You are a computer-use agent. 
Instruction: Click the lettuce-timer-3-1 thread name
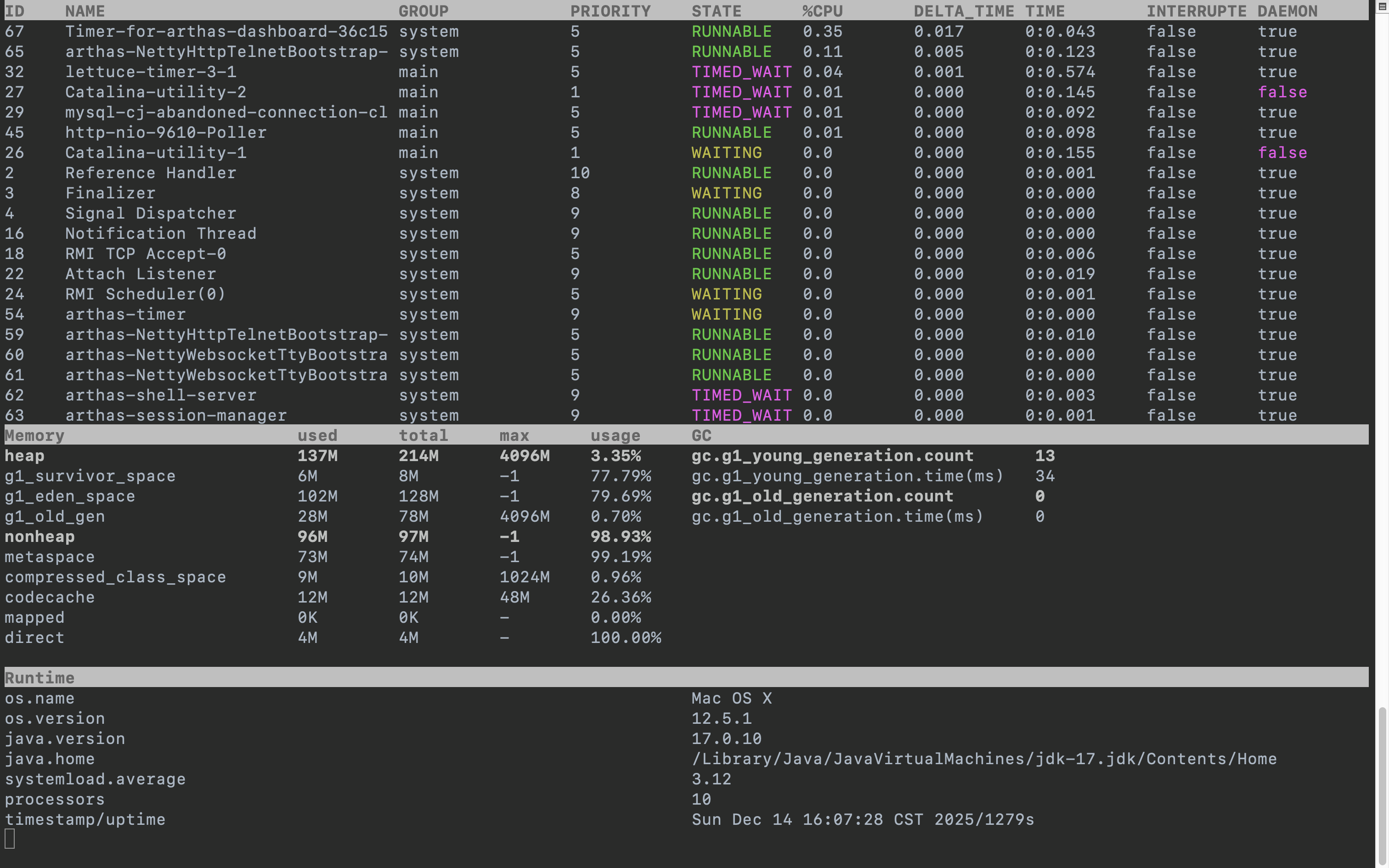click(150, 72)
